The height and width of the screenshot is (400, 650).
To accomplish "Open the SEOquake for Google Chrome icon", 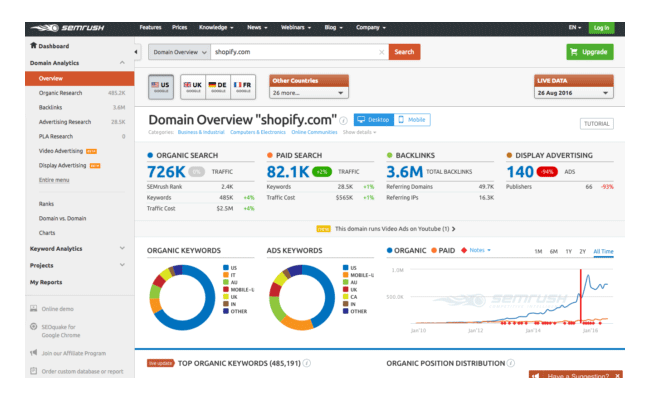I will pos(34,327).
